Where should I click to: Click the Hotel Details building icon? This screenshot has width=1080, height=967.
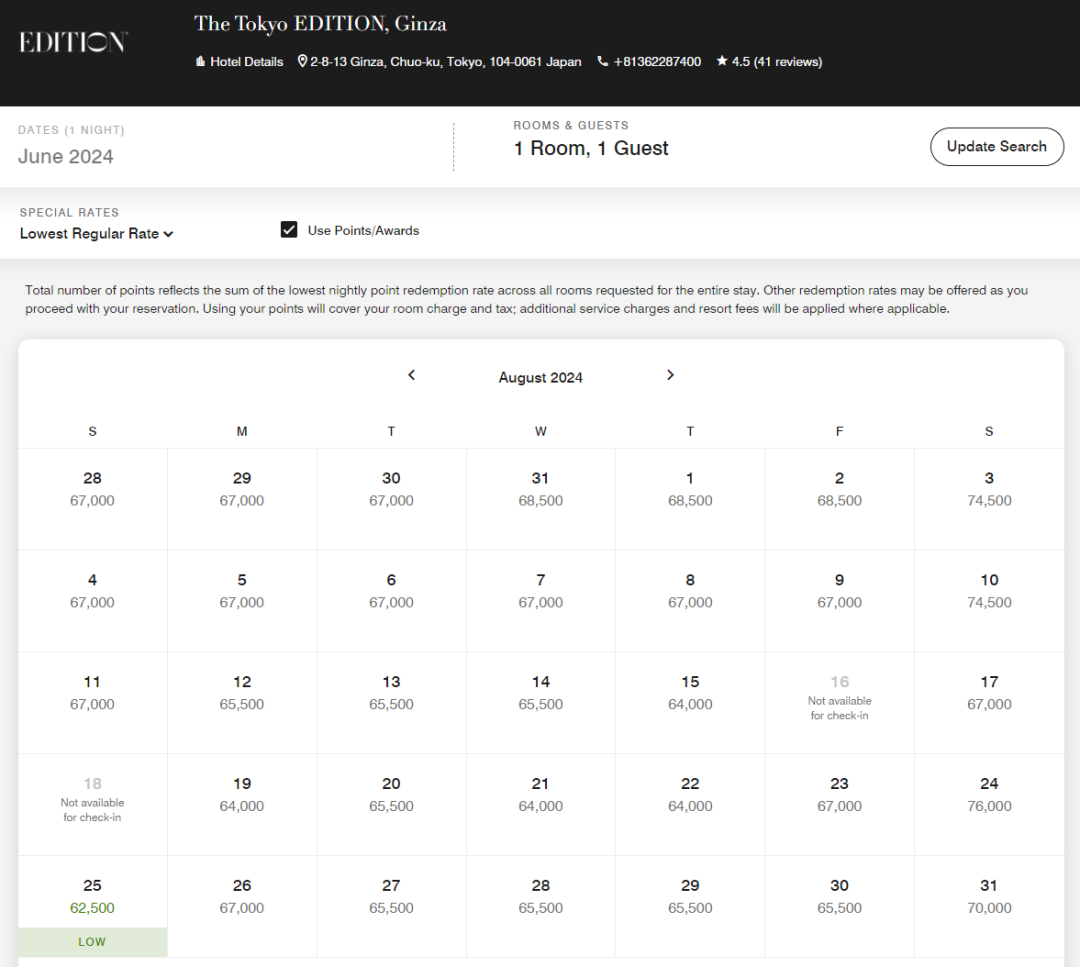[x=200, y=62]
